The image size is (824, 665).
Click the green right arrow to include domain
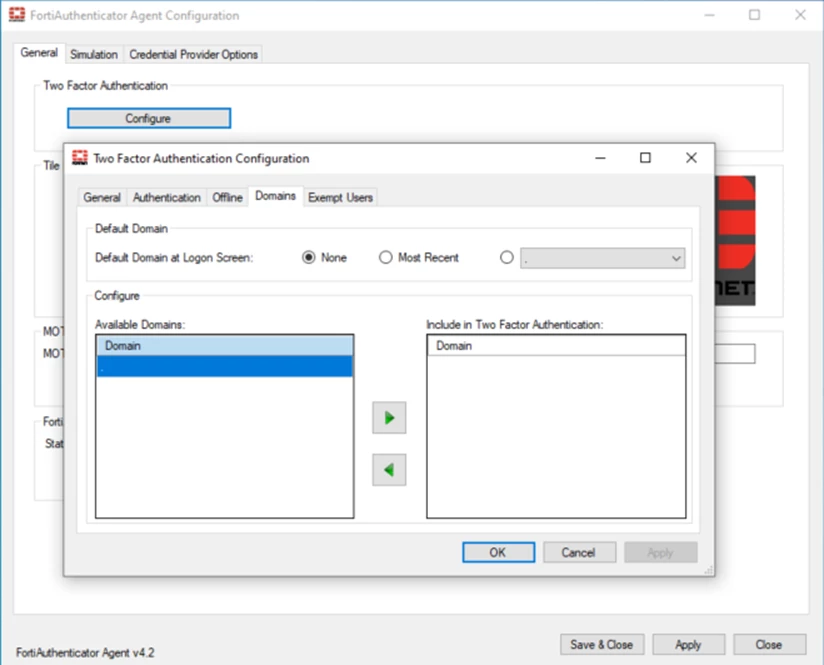coord(389,418)
